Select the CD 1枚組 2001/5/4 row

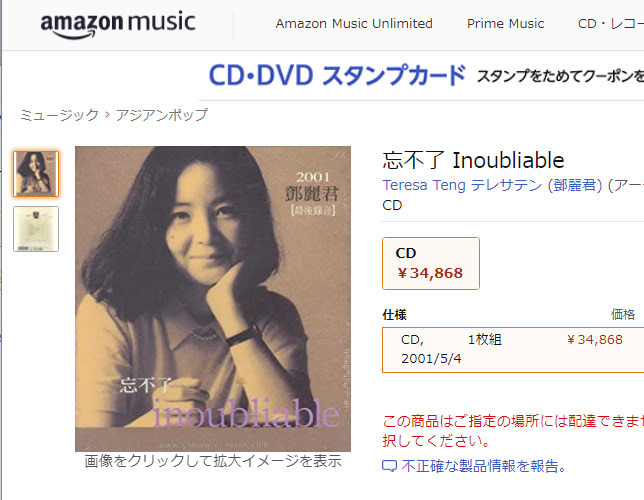coord(513,350)
